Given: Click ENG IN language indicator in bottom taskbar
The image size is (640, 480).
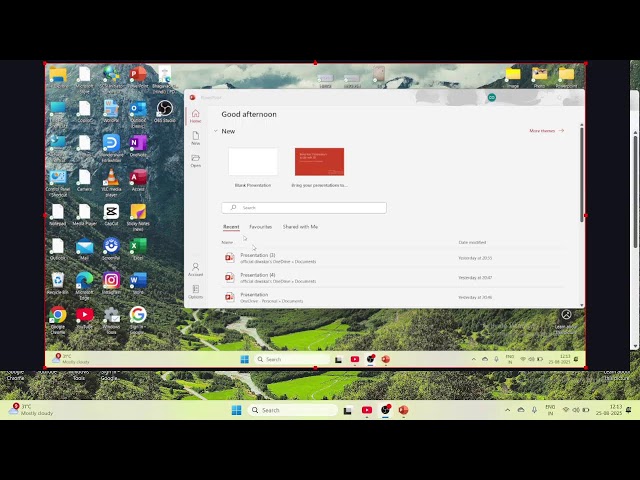Looking at the screenshot, I should (x=550, y=410).
